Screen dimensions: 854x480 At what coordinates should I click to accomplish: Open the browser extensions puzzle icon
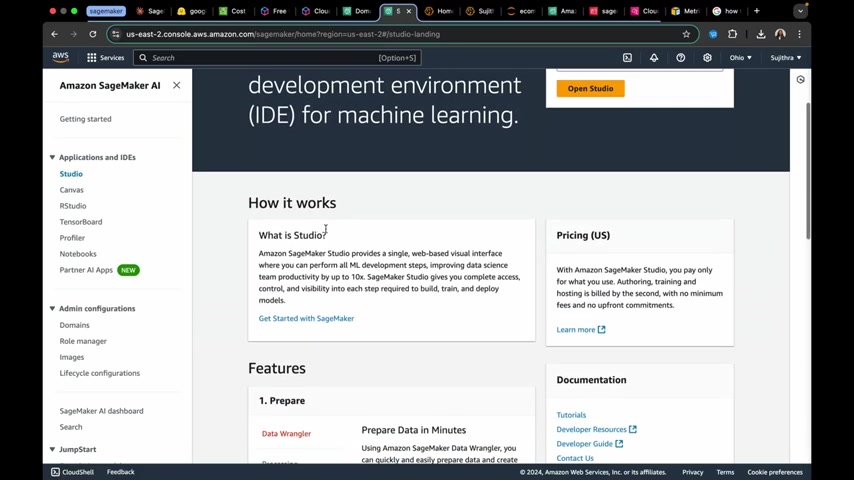click(x=733, y=34)
